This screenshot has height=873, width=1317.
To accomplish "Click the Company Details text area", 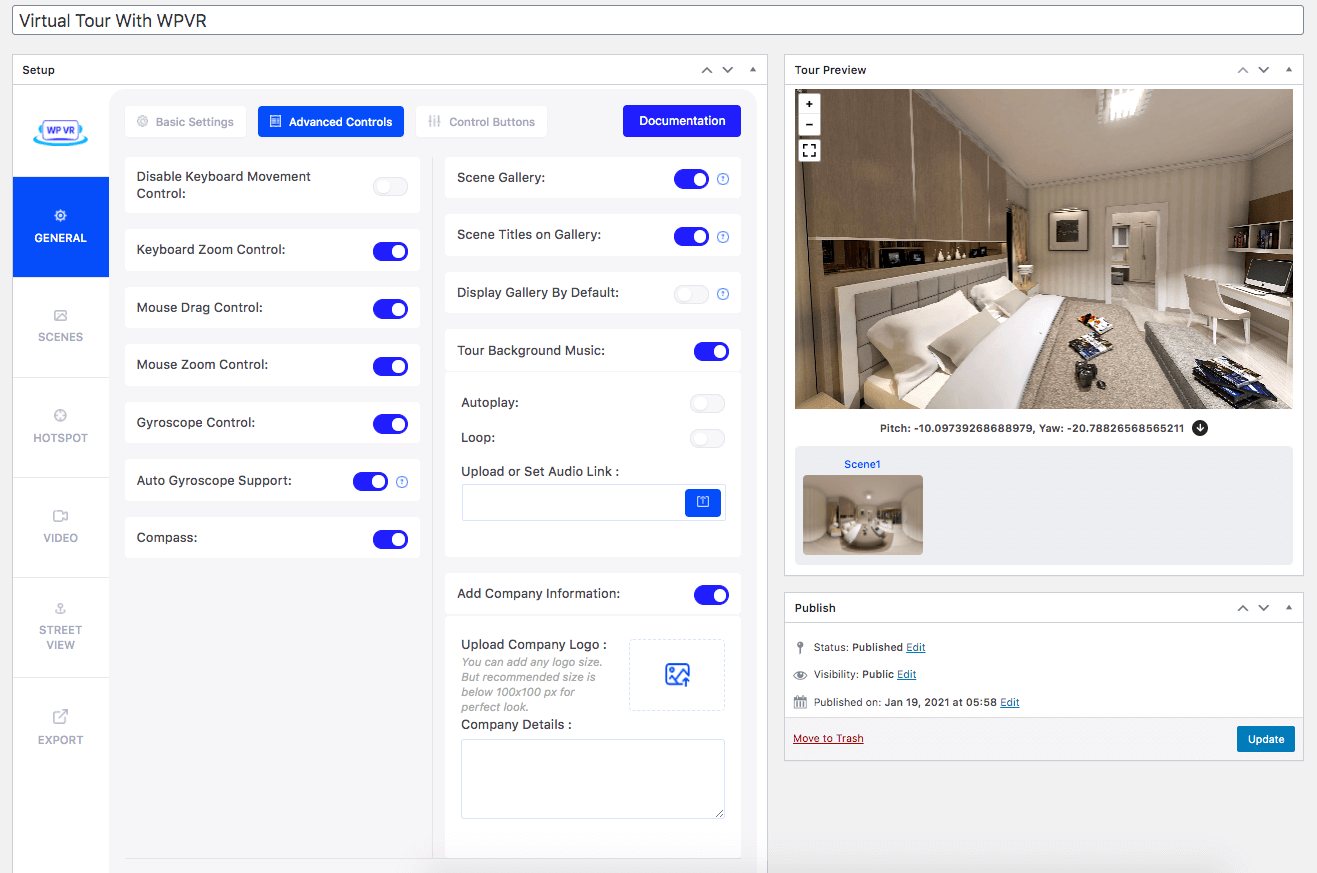I will (x=592, y=779).
